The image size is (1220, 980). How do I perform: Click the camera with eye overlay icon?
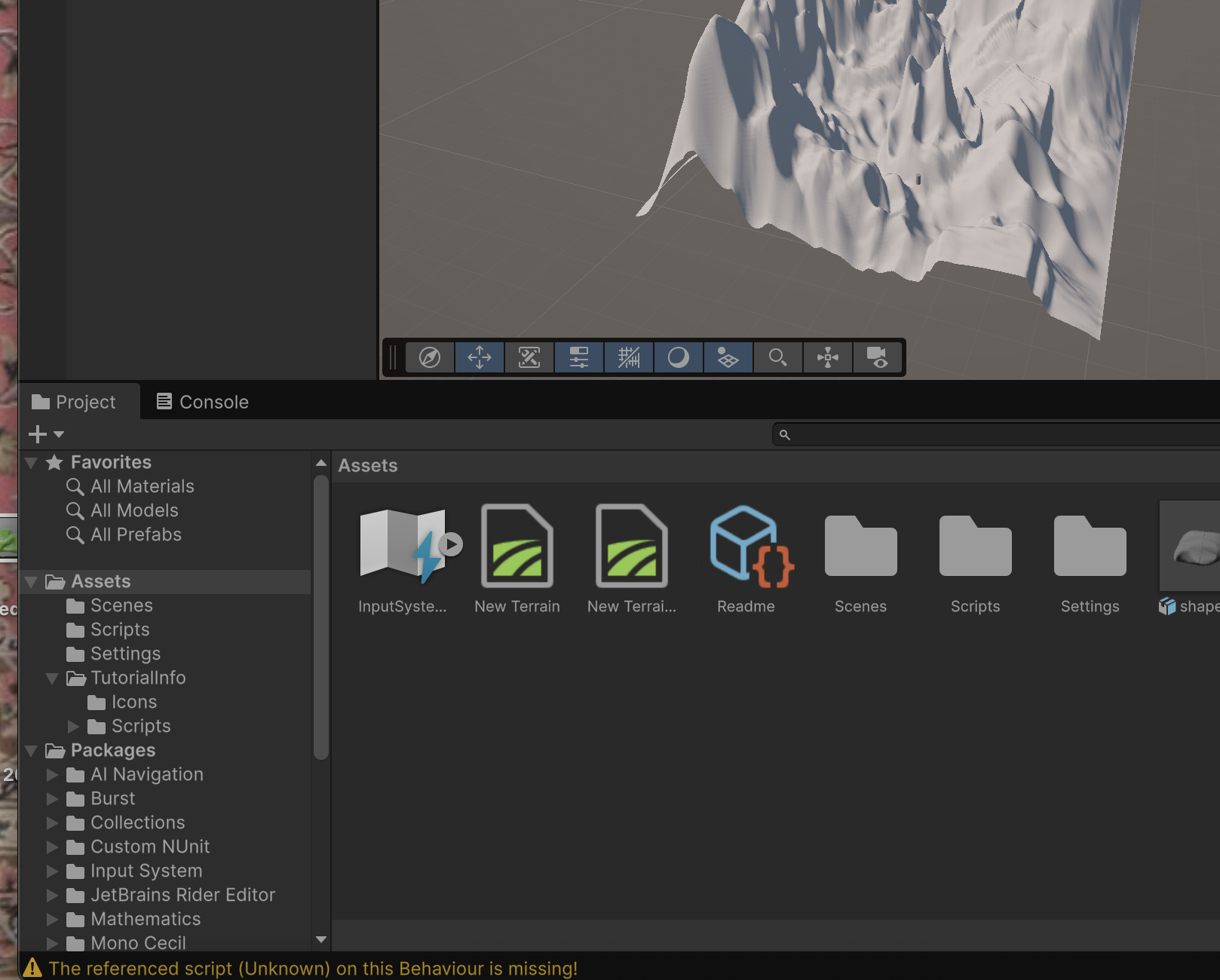coord(877,357)
